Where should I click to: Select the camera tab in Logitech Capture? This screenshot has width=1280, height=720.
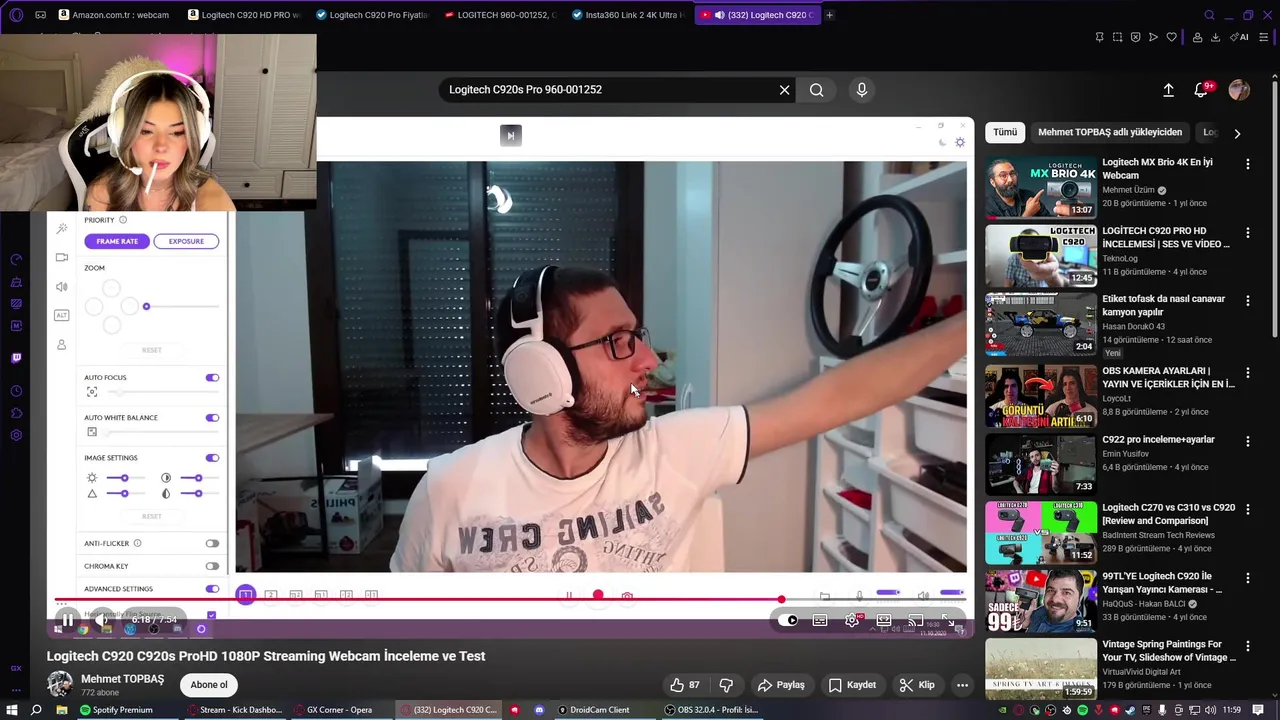point(61,257)
